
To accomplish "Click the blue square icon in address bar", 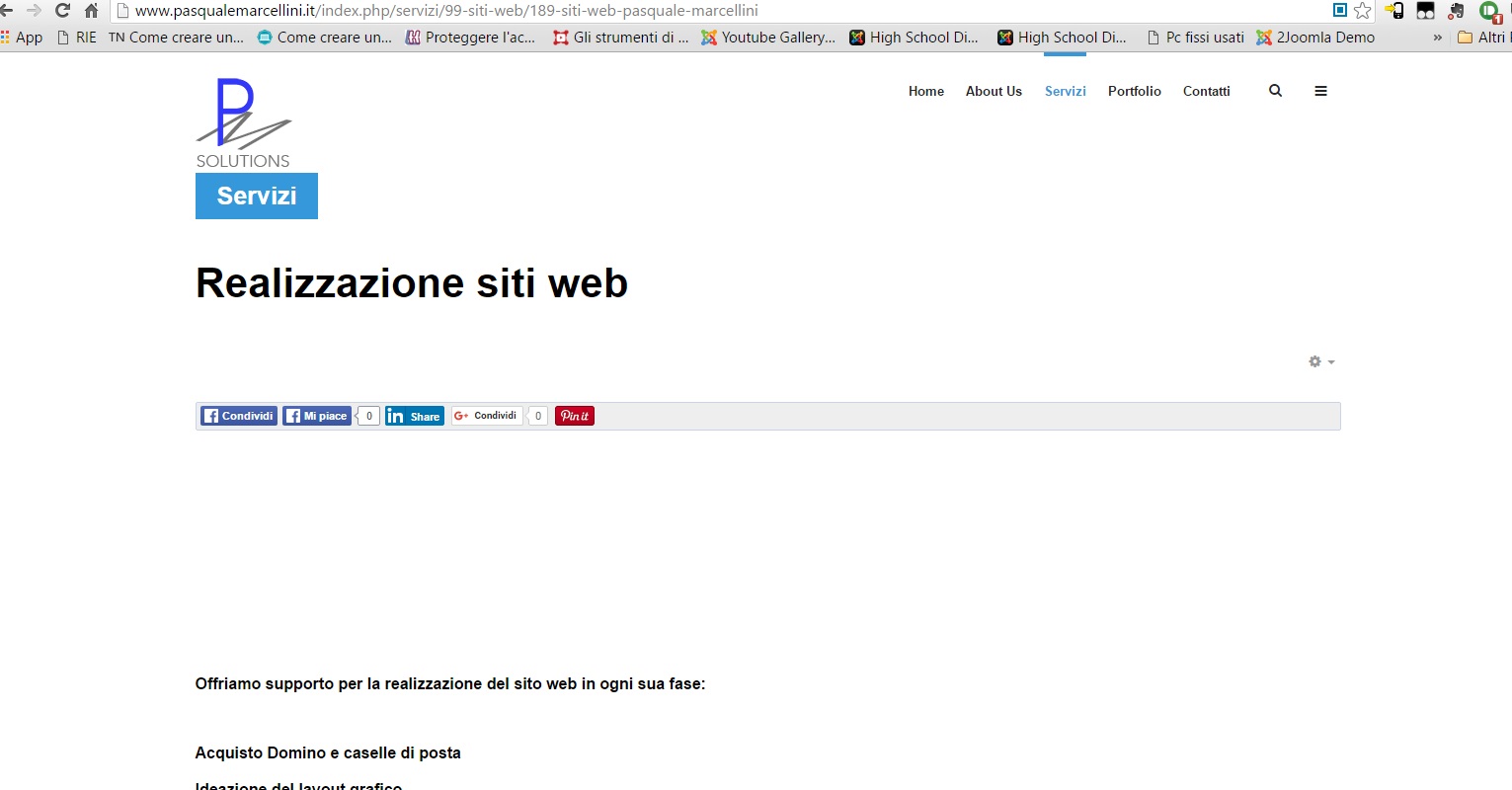I will [x=1340, y=11].
